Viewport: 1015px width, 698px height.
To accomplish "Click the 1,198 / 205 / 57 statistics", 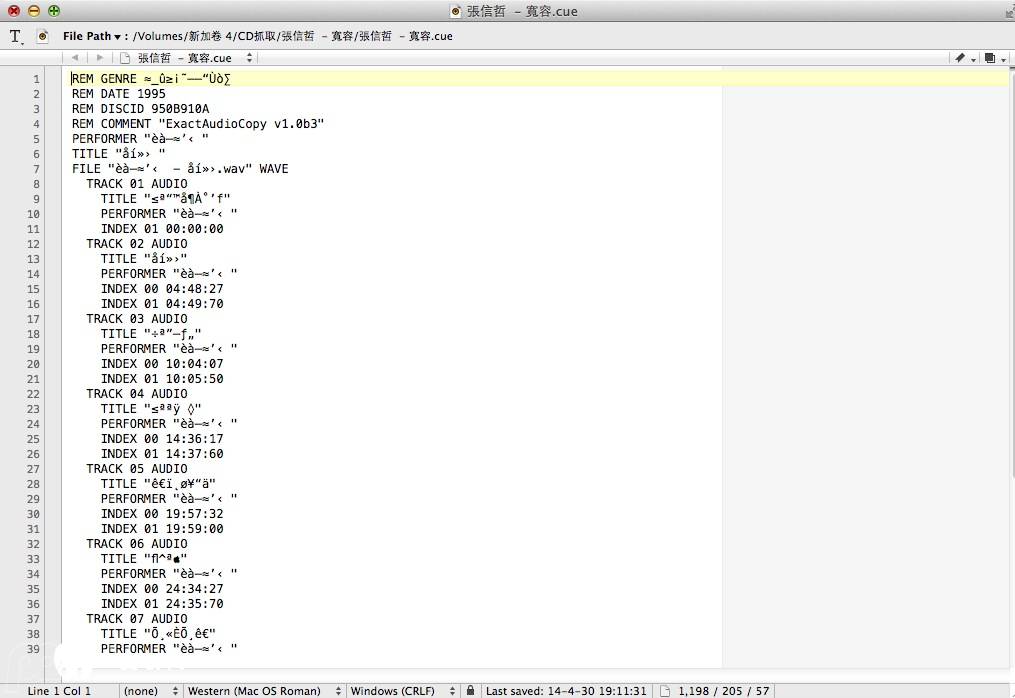I will tap(723, 691).
